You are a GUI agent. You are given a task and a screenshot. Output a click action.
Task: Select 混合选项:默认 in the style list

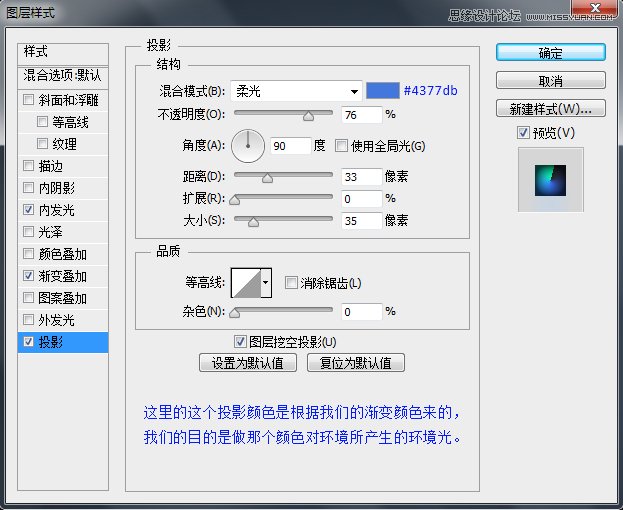tap(62, 75)
